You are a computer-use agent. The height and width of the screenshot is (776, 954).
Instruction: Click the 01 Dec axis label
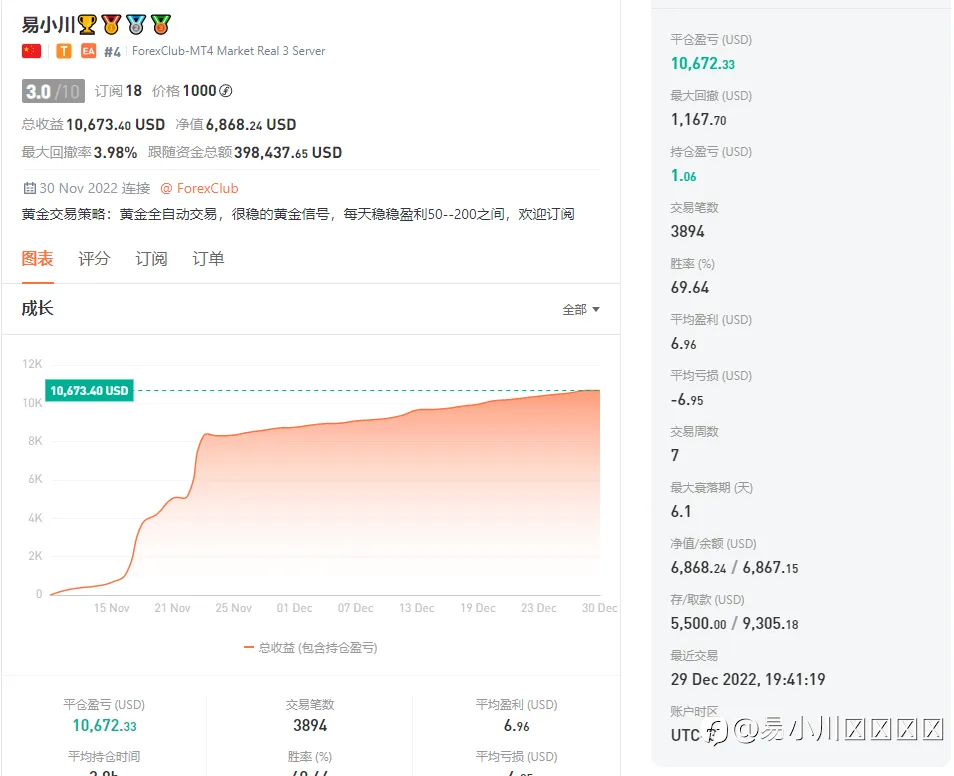pos(294,608)
